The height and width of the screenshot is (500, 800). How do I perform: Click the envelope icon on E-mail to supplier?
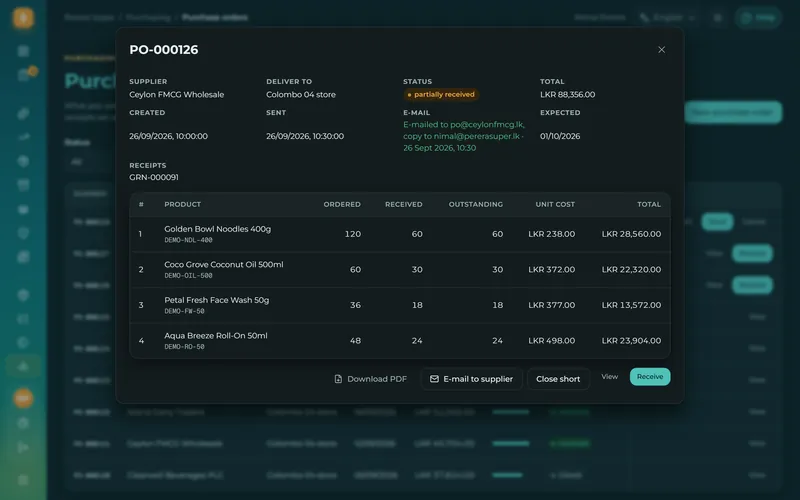pyautogui.click(x=434, y=379)
